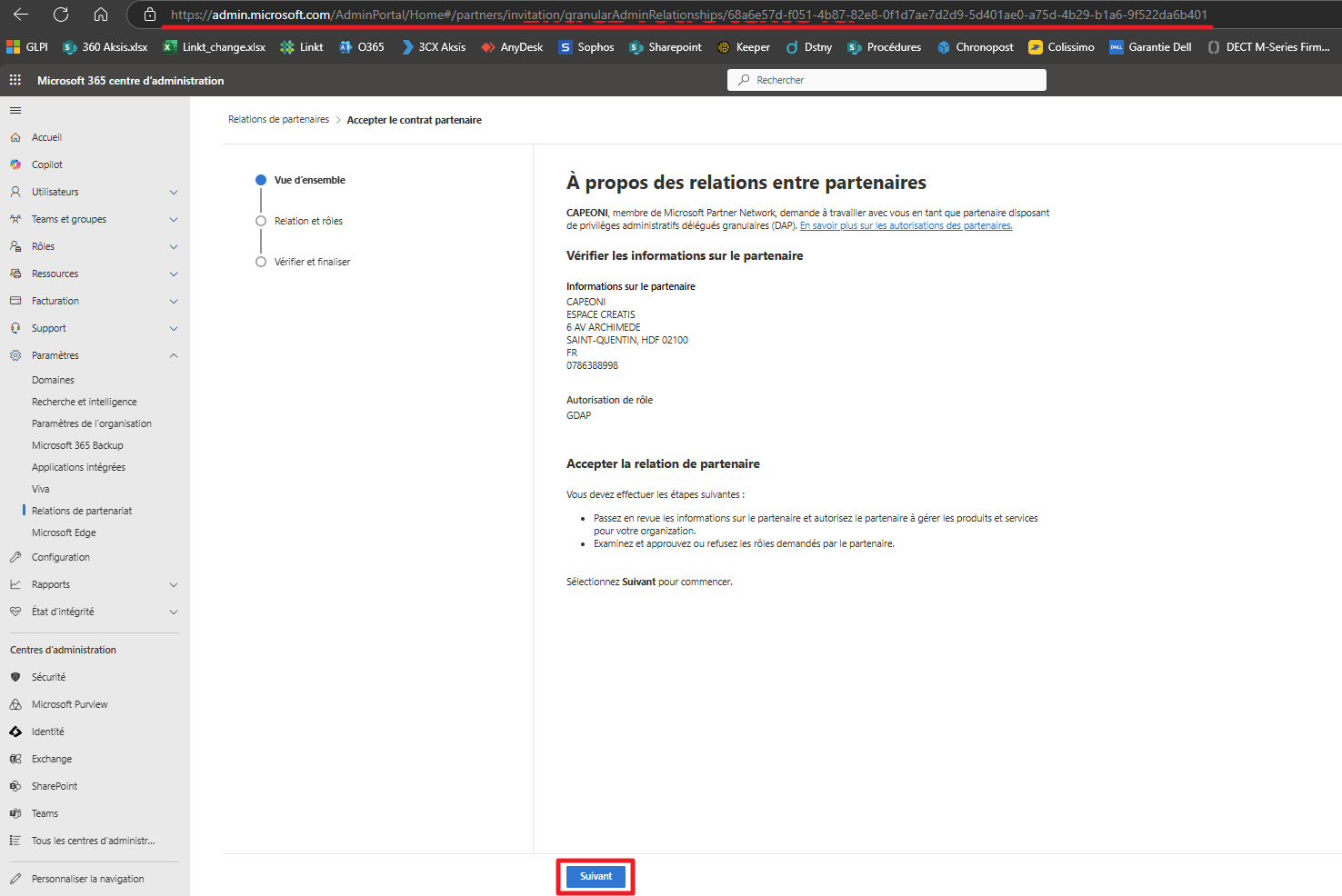Open Relations de partenariat
This screenshot has width=1342, height=896.
coord(82,511)
